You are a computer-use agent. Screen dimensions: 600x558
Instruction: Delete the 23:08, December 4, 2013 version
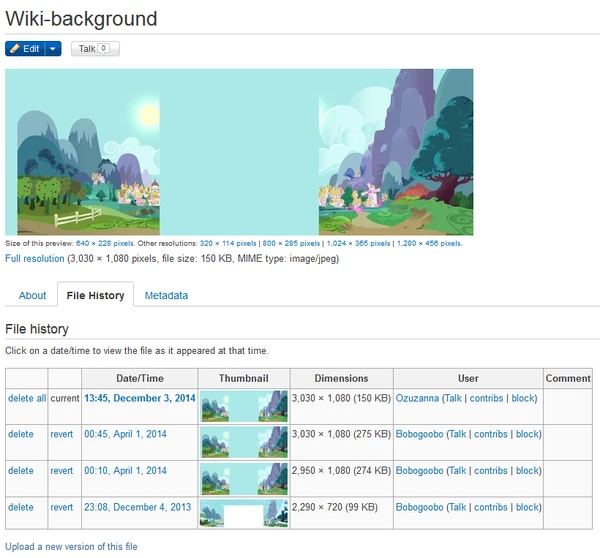(21, 507)
